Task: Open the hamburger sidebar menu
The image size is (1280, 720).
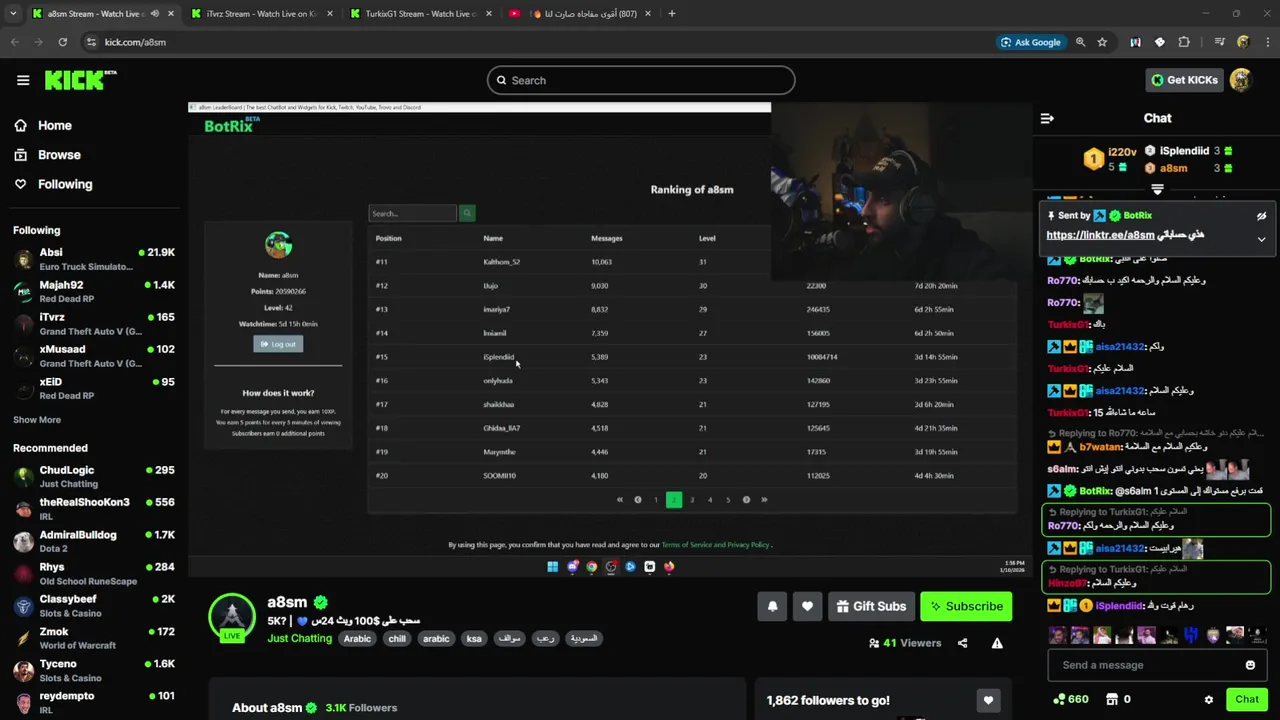Action: pos(23,80)
